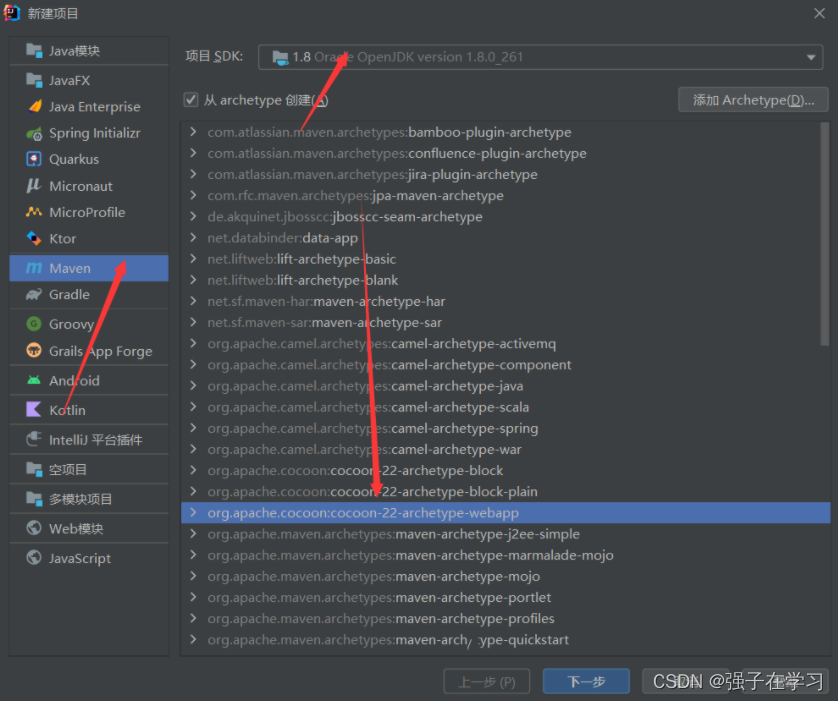Expand confluence-plugin-archetype row
This screenshot has height=701, width=838.
193,153
